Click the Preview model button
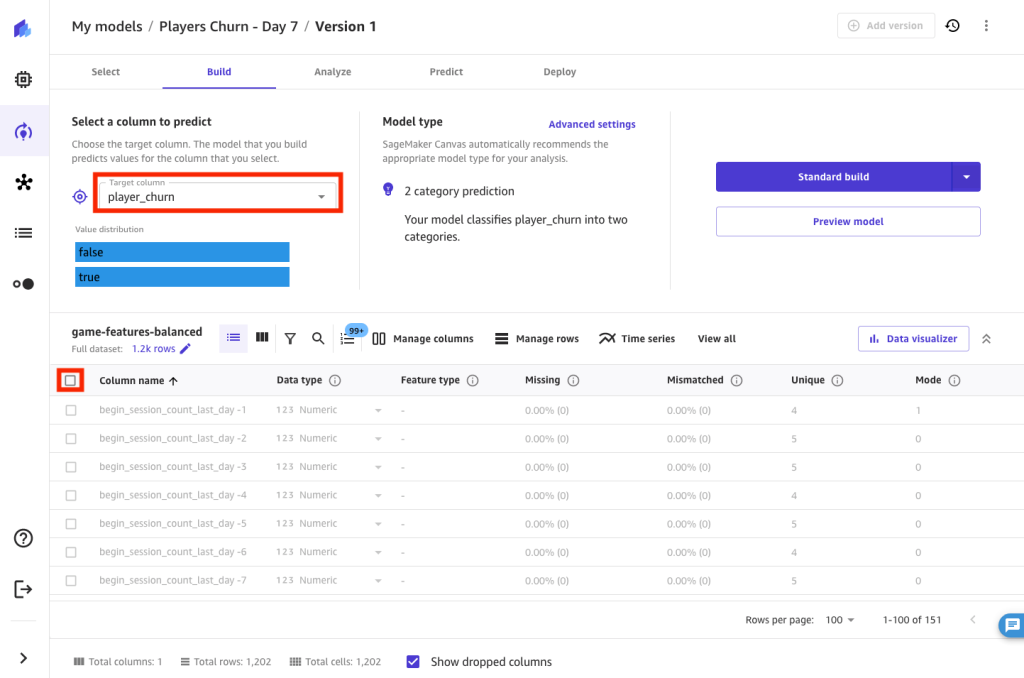 848,221
